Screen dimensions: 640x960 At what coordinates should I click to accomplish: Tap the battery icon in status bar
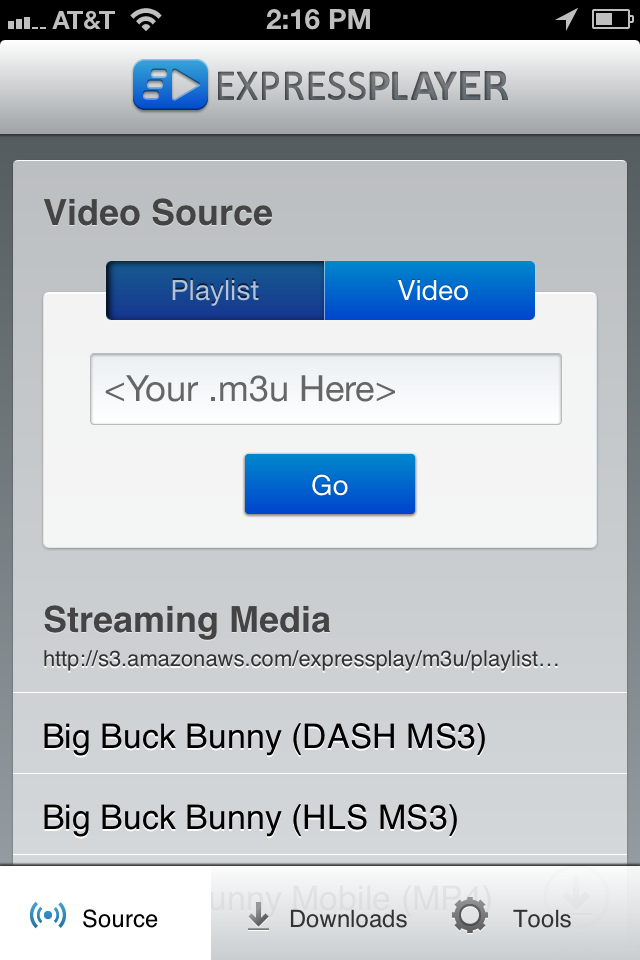(x=612, y=19)
